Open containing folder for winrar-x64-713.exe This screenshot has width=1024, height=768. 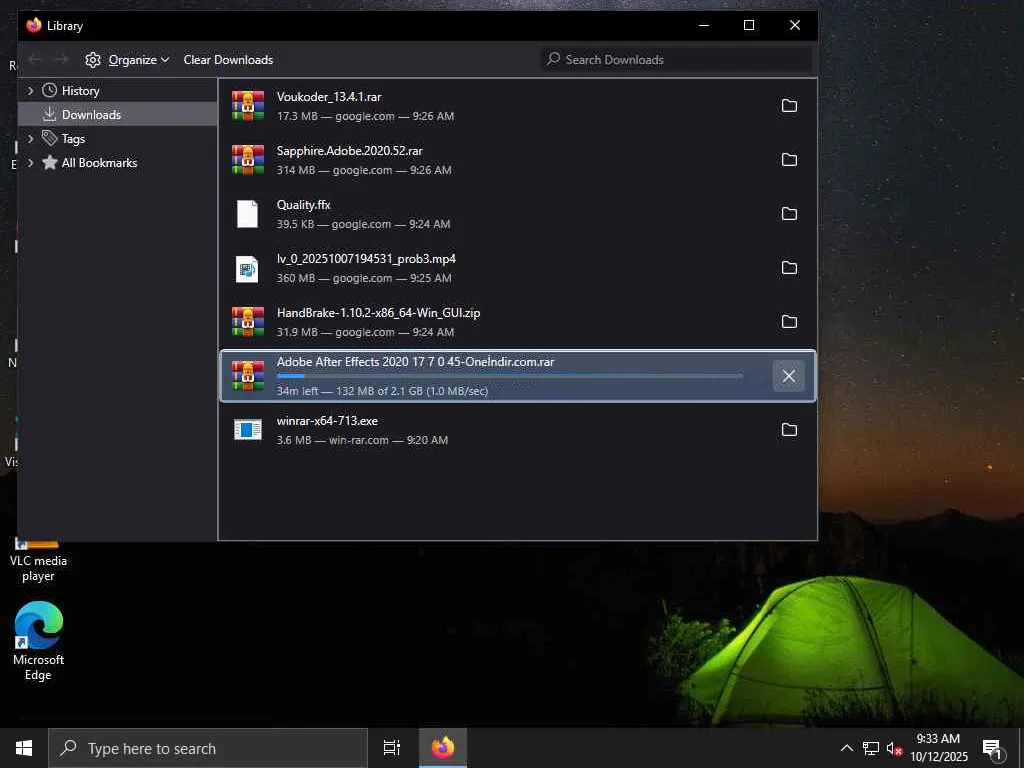pyautogui.click(x=789, y=430)
